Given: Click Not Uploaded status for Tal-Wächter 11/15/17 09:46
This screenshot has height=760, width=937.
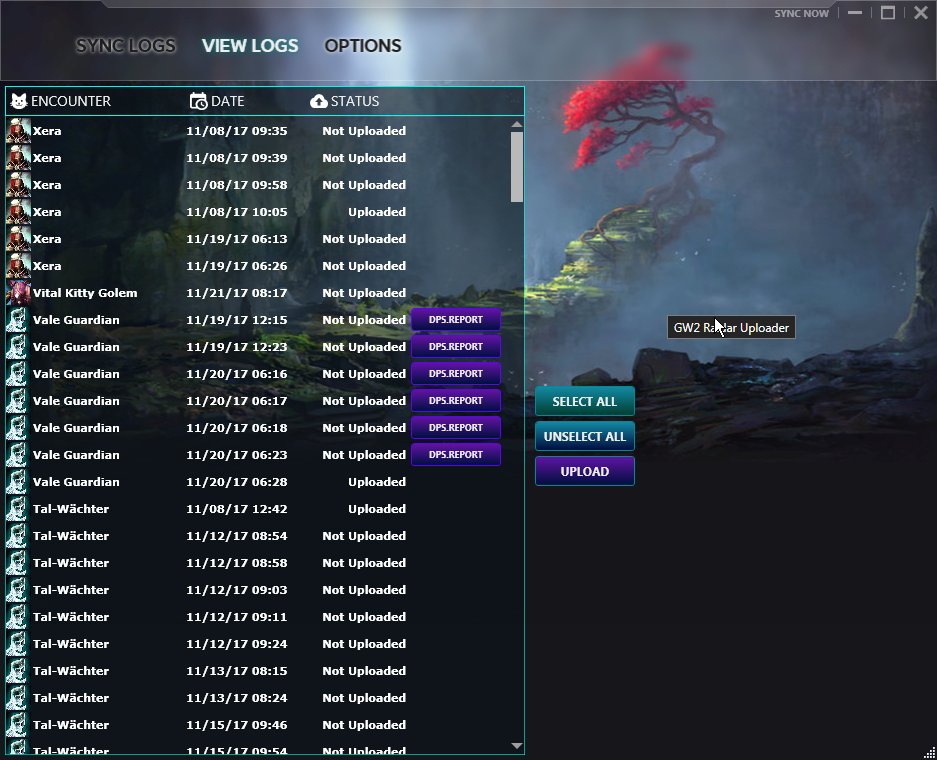Looking at the screenshot, I should click(364, 724).
